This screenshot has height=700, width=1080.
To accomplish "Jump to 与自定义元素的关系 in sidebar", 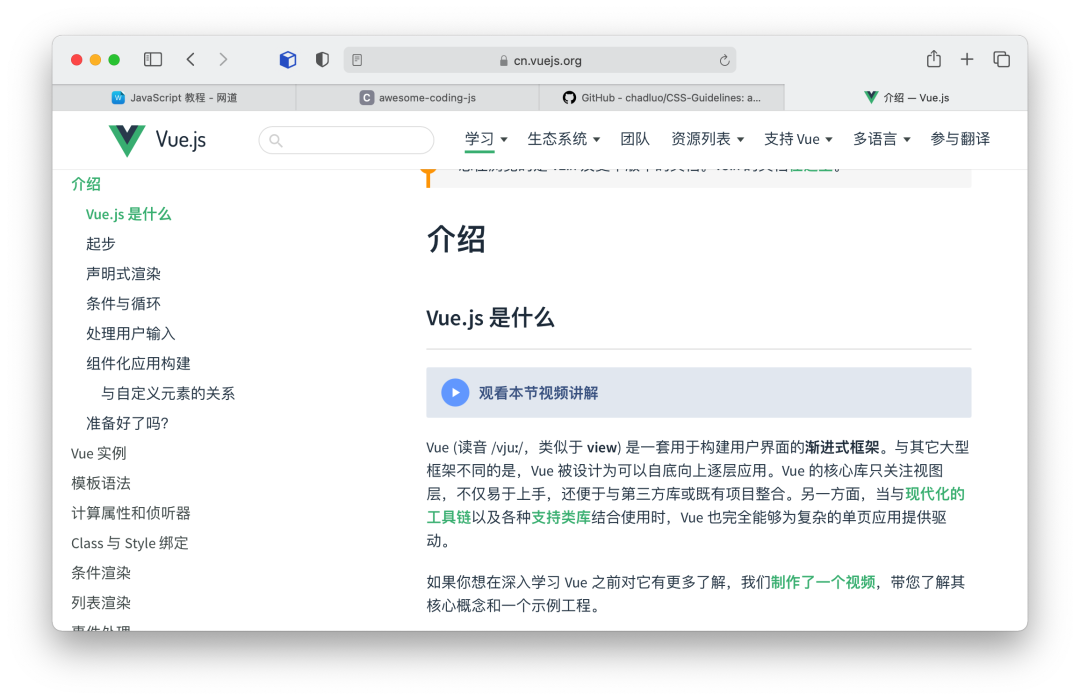I will 168,393.
